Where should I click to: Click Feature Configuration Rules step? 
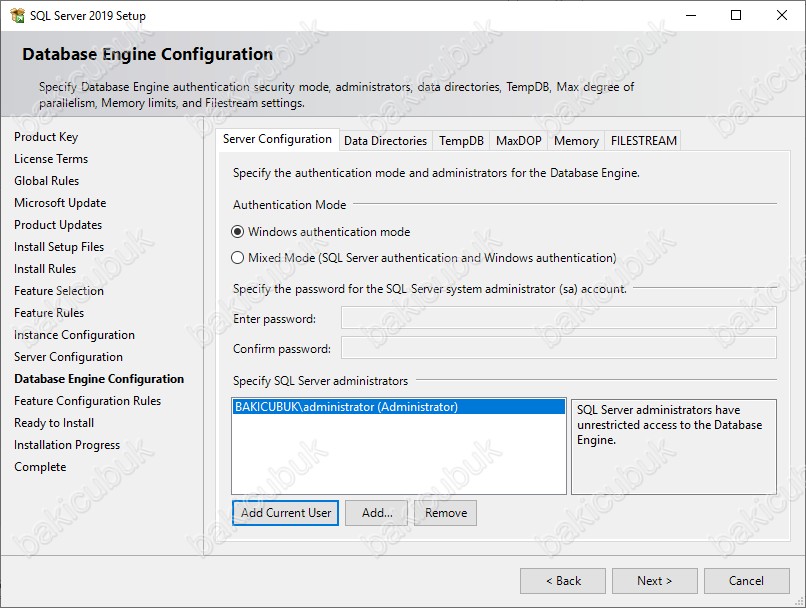88,401
